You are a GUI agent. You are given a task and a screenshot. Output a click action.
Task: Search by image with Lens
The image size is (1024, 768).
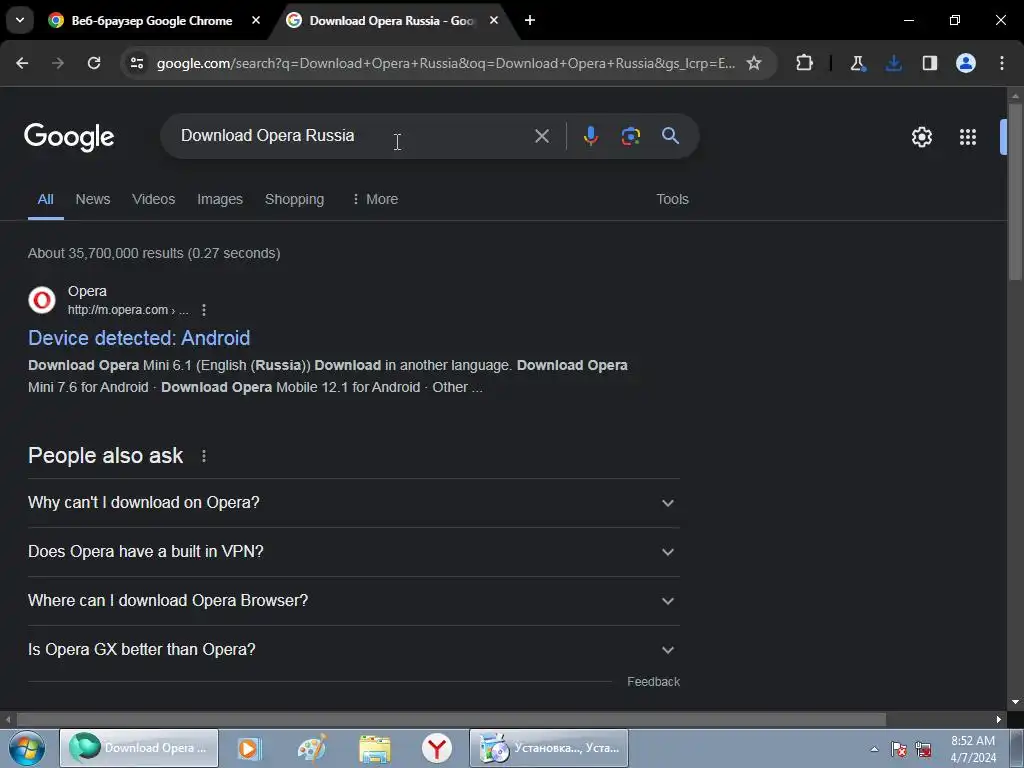pos(630,136)
